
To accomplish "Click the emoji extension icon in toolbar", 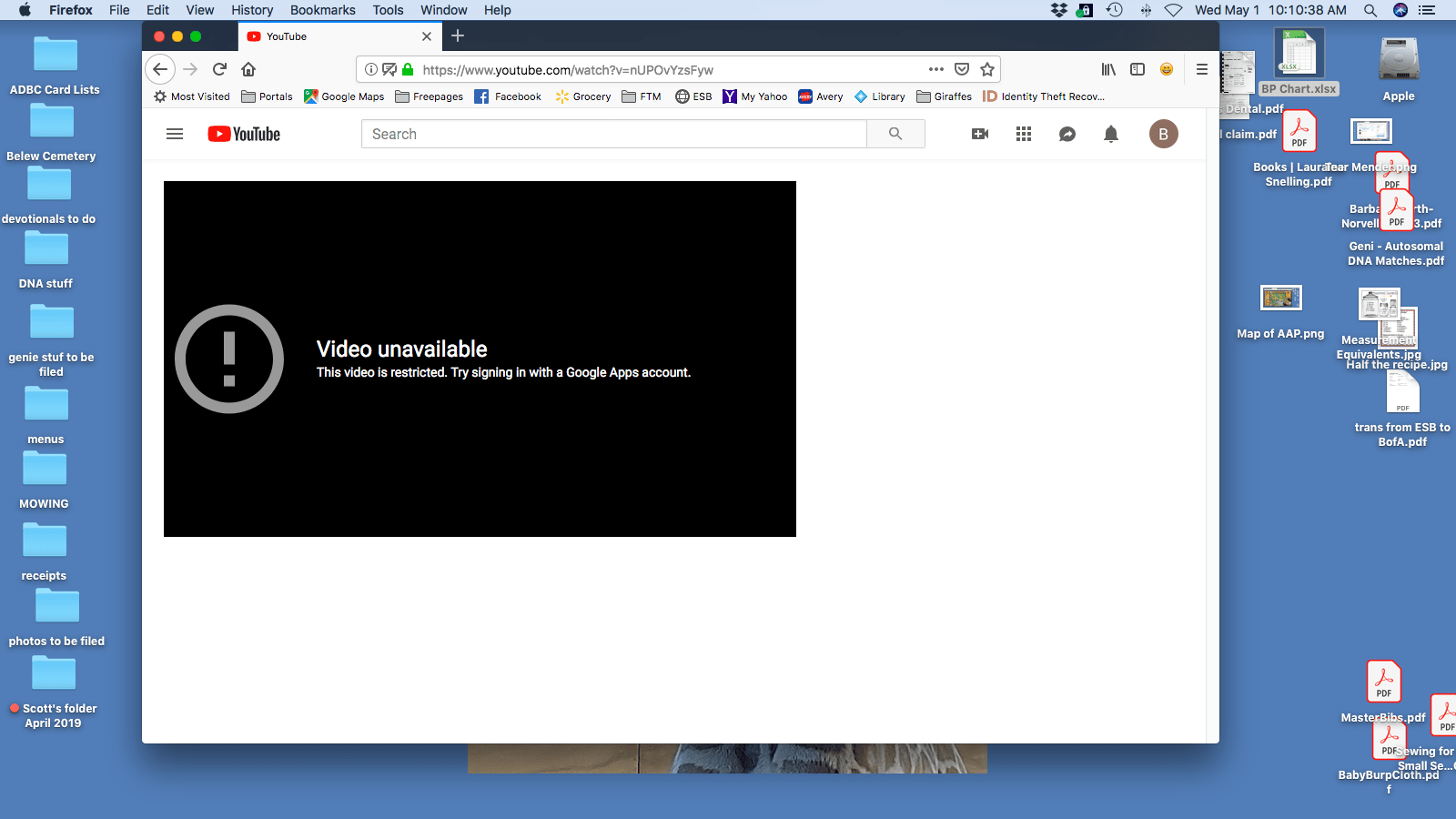I will pyautogui.click(x=1167, y=69).
